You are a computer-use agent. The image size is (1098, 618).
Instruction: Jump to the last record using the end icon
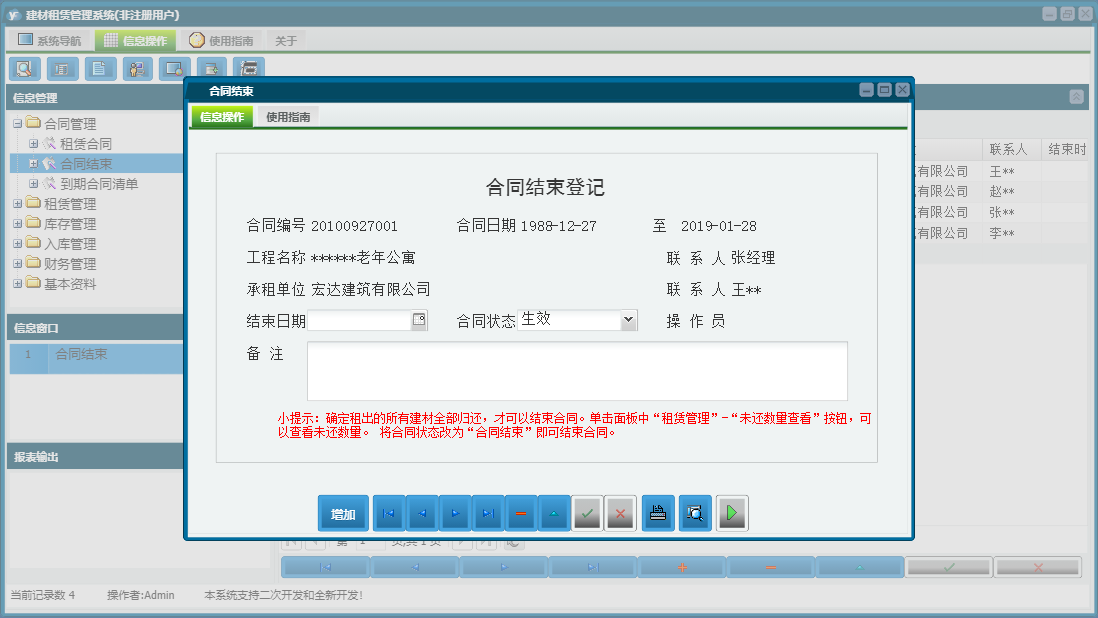pos(487,512)
